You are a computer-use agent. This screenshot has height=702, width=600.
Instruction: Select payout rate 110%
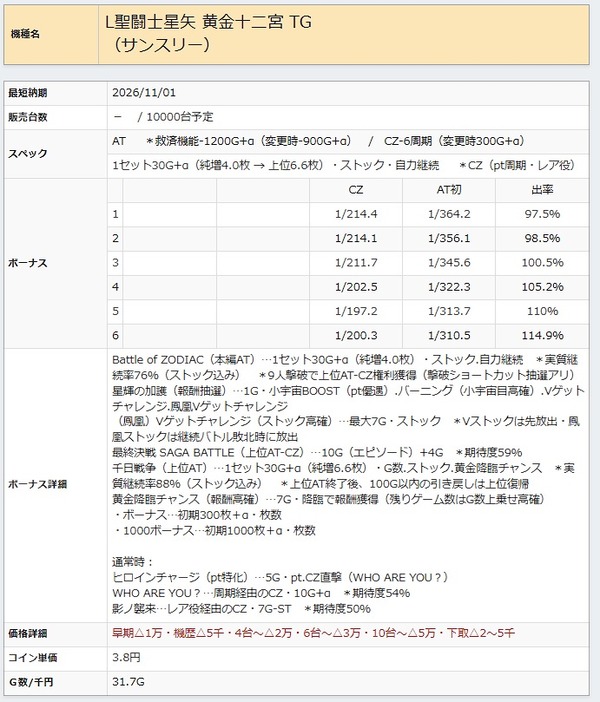[542, 311]
